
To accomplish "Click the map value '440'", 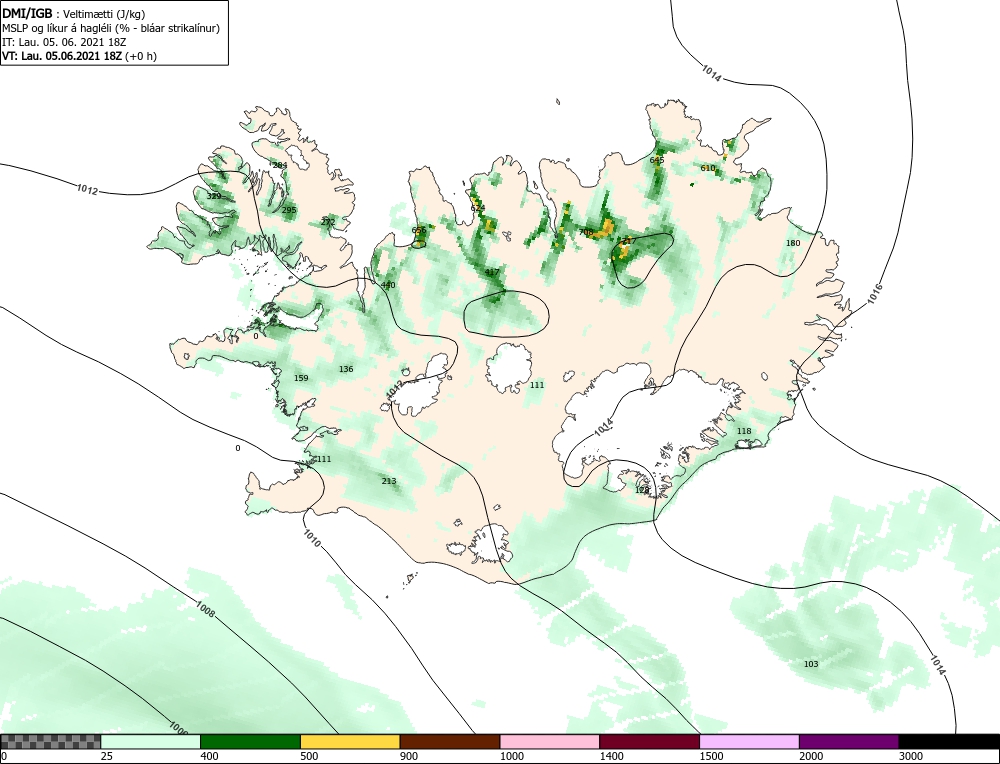I will [x=388, y=285].
